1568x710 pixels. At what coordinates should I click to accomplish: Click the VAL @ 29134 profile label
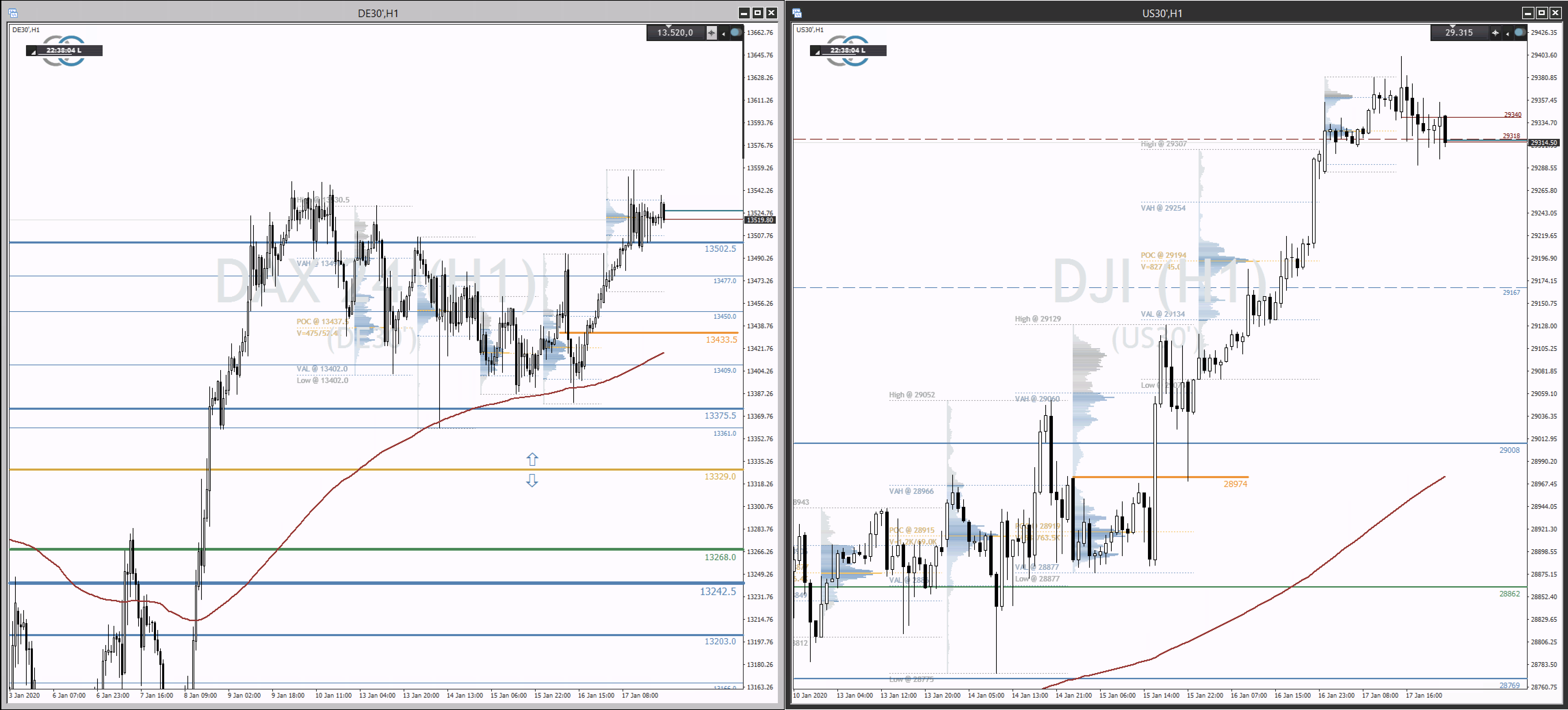point(1163,315)
